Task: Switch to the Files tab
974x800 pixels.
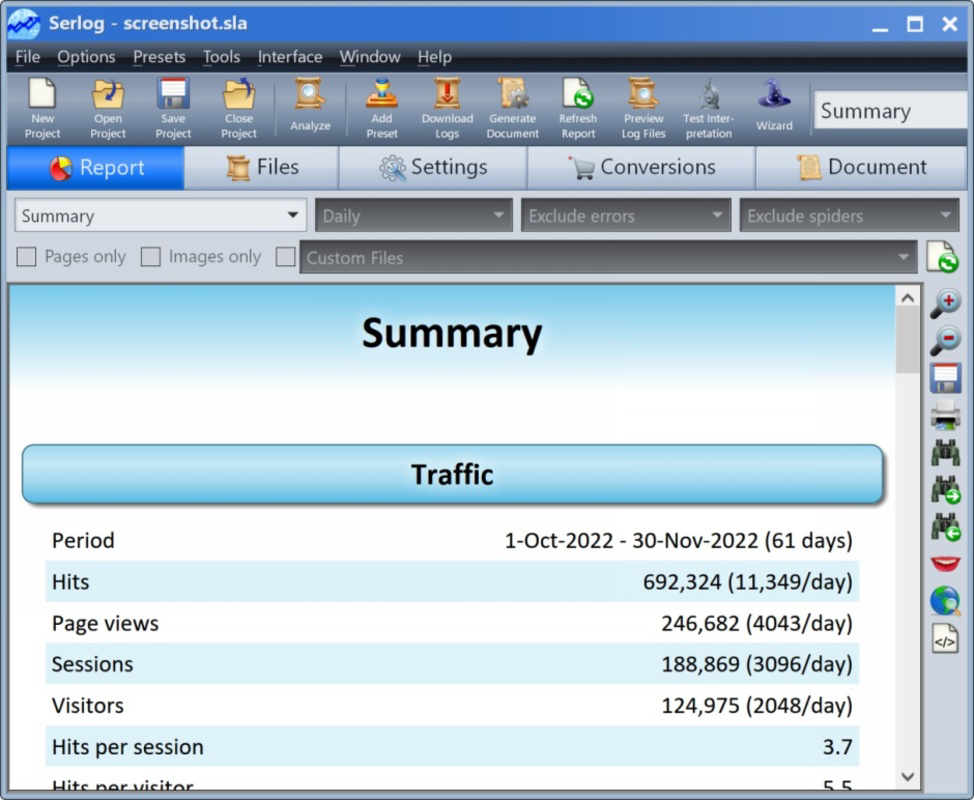Action: (262, 168)
